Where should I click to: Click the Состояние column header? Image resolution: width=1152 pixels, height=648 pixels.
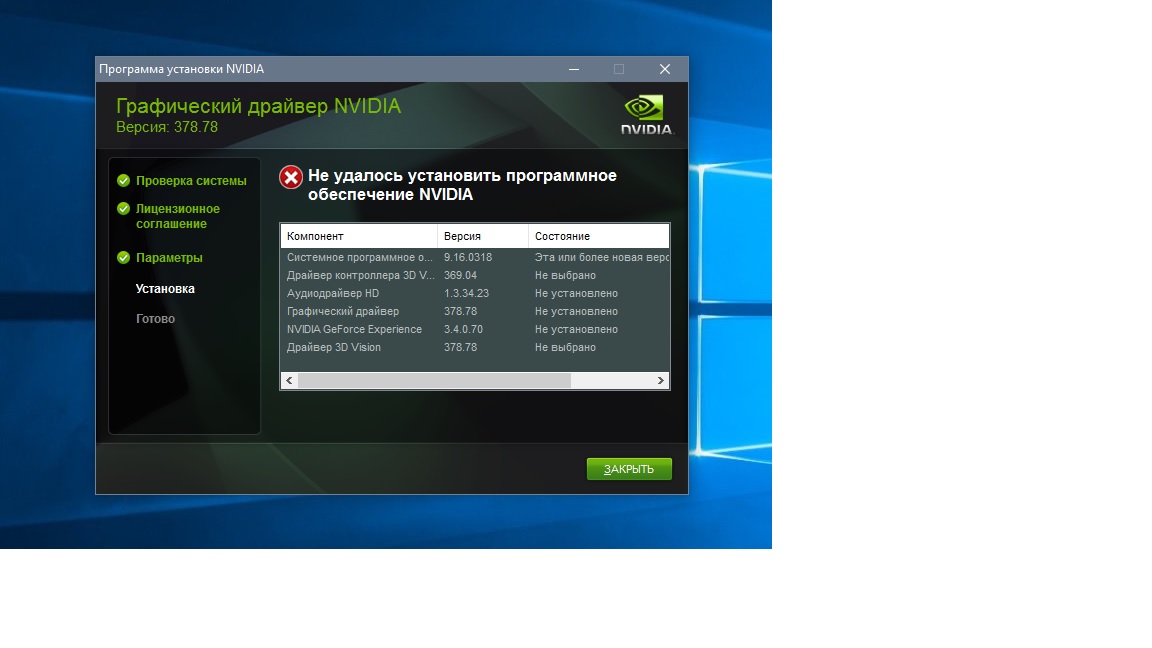click(599, 236)
